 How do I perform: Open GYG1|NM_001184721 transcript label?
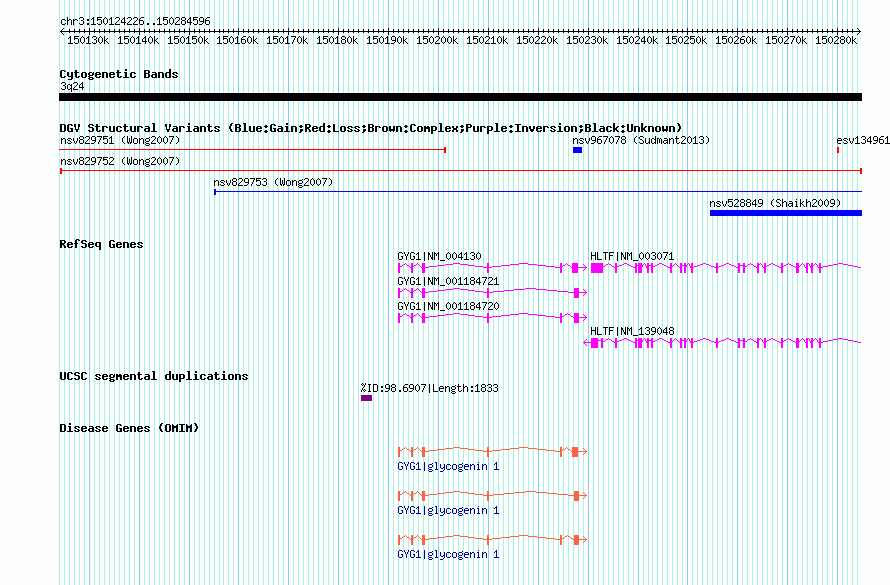[448, 281]
